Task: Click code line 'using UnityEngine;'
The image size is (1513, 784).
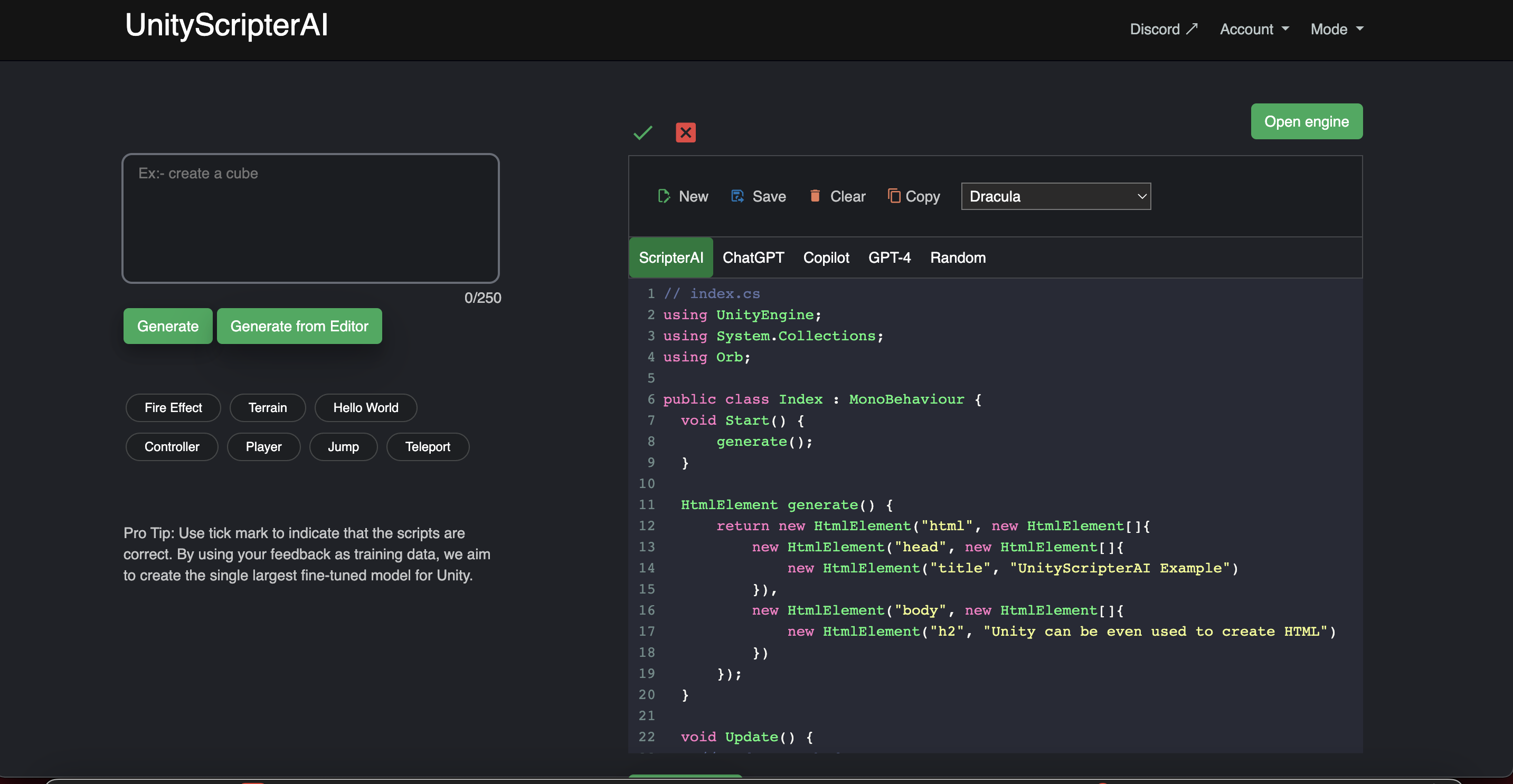Action: click(x=742, y=314)
